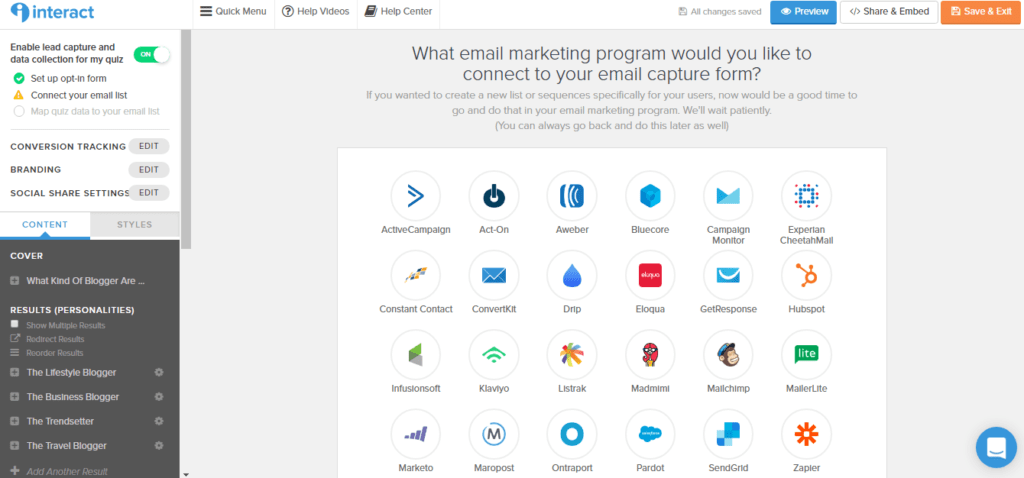Viewport: 1024px width, 478px height.
Task: Pick the Drip droplet icon
Action: pos(571,276)
